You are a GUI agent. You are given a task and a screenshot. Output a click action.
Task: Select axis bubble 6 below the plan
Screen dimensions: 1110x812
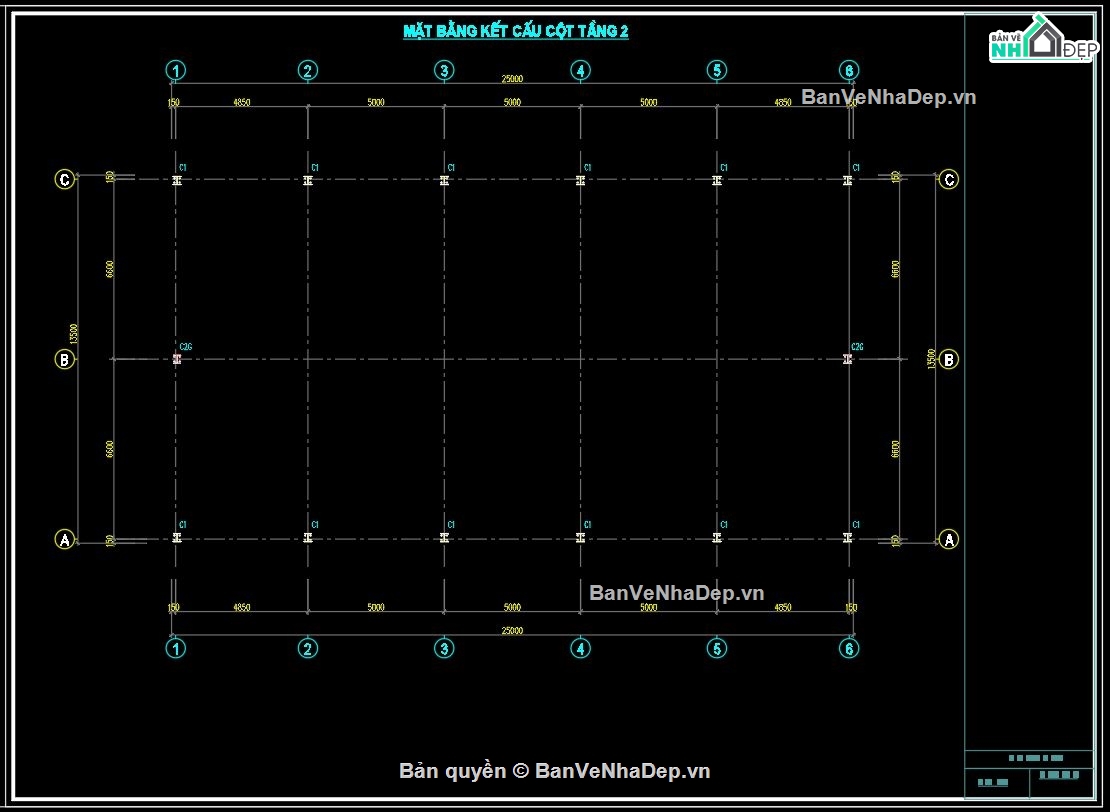(x=849, y=648)
